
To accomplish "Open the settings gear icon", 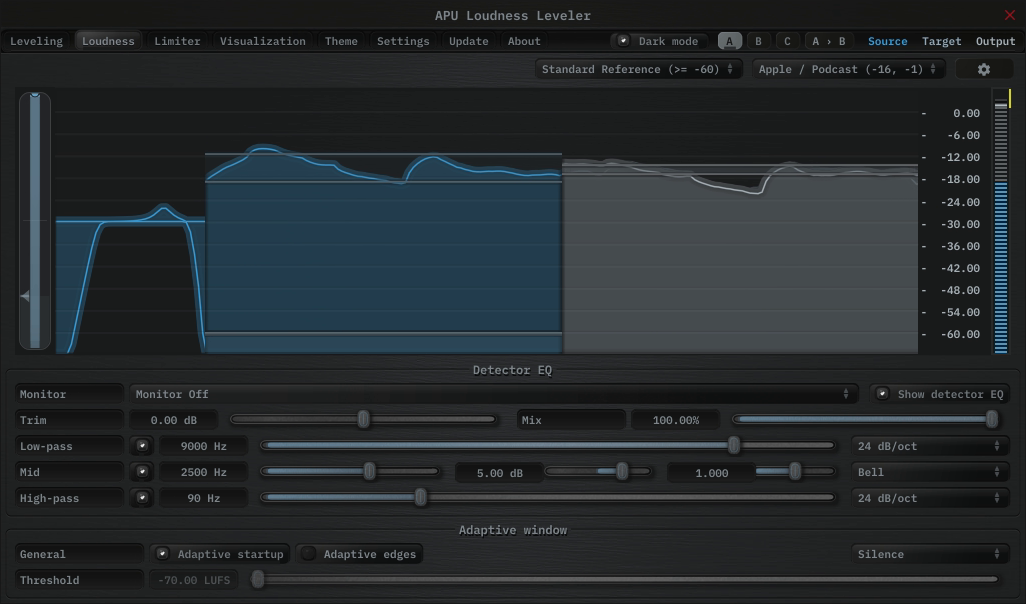I will [984, 68].
